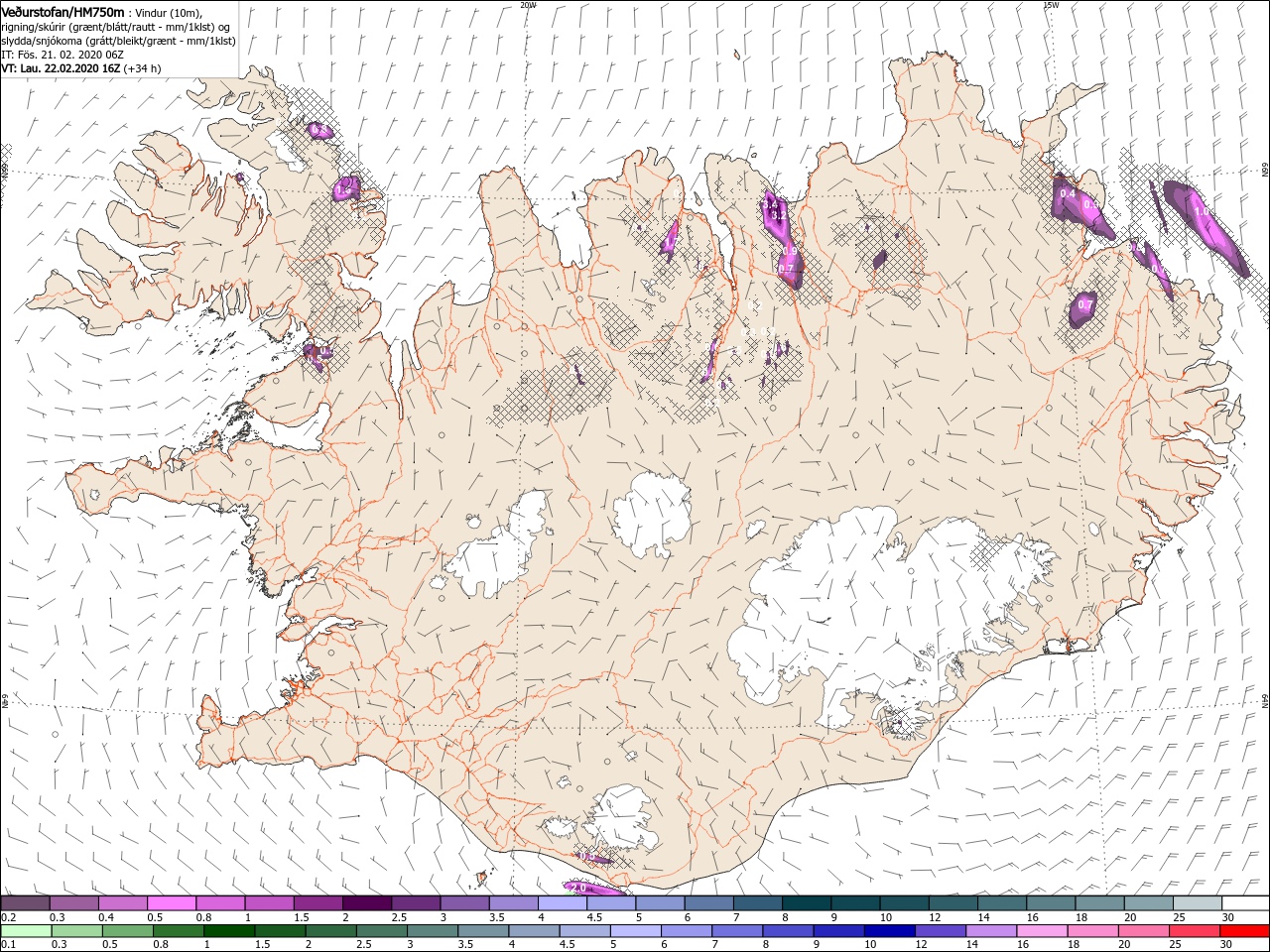This screenshot has width=1270, height=952.
Task: Click the 'slydda/snjókoma' legend description line
Action: point(118,41)
